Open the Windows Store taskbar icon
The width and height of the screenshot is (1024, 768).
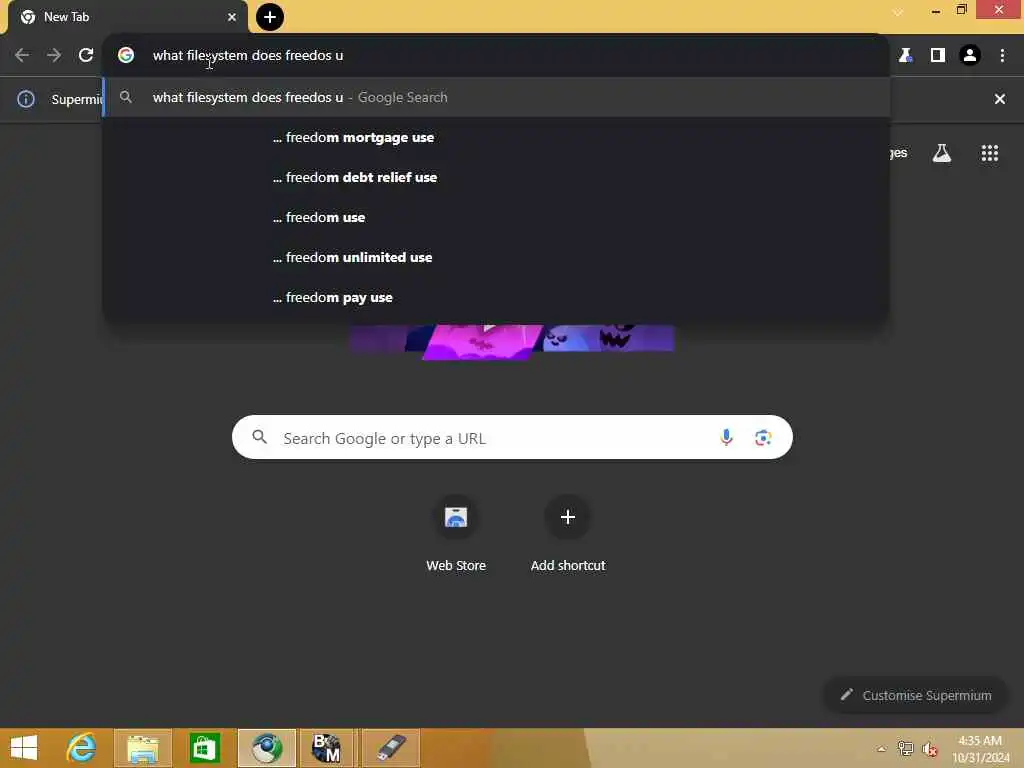pyautogui.click(x=204, y=748)
